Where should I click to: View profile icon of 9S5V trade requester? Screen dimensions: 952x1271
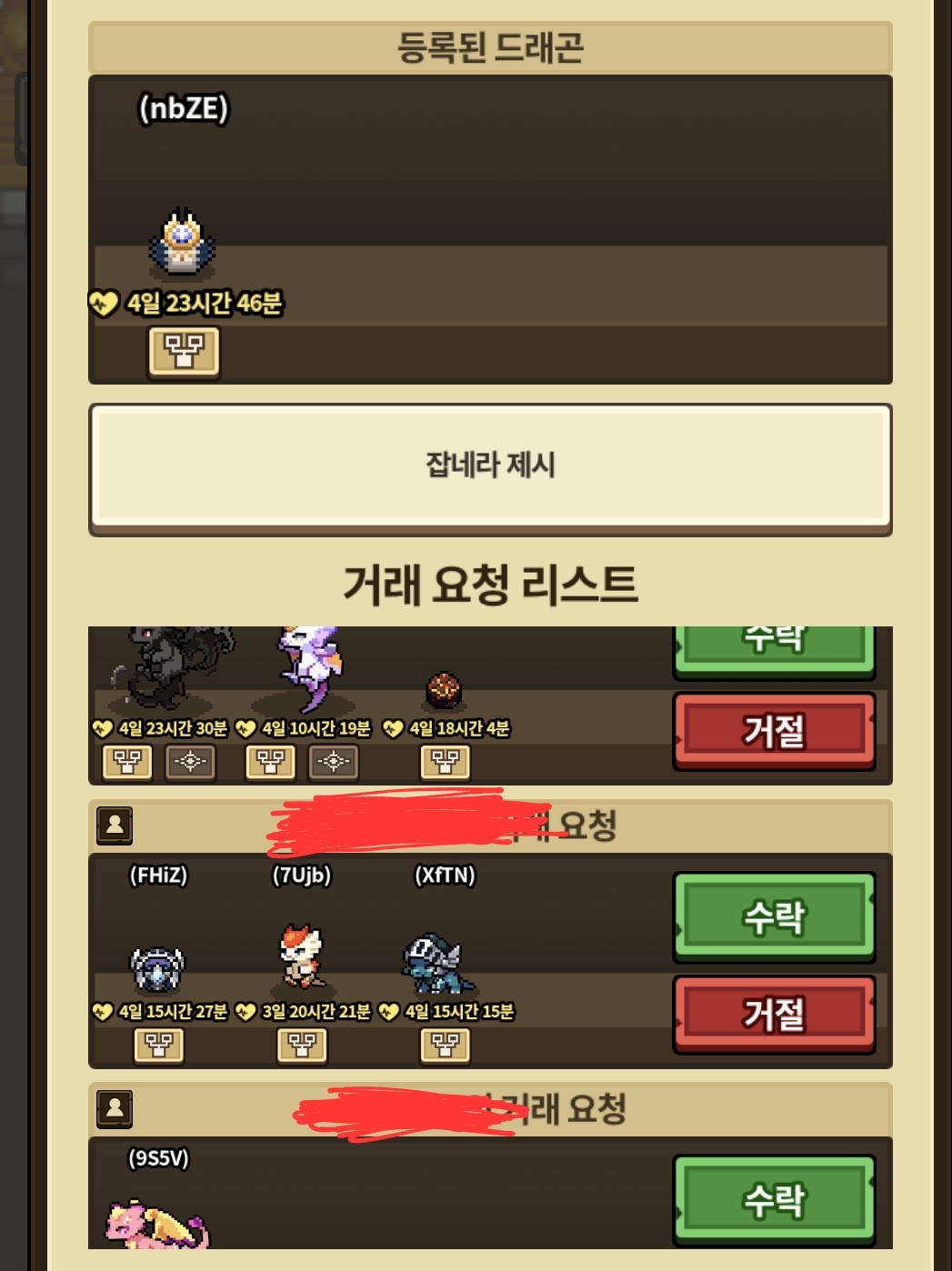pyautogui.click(x=115, y=1109)
